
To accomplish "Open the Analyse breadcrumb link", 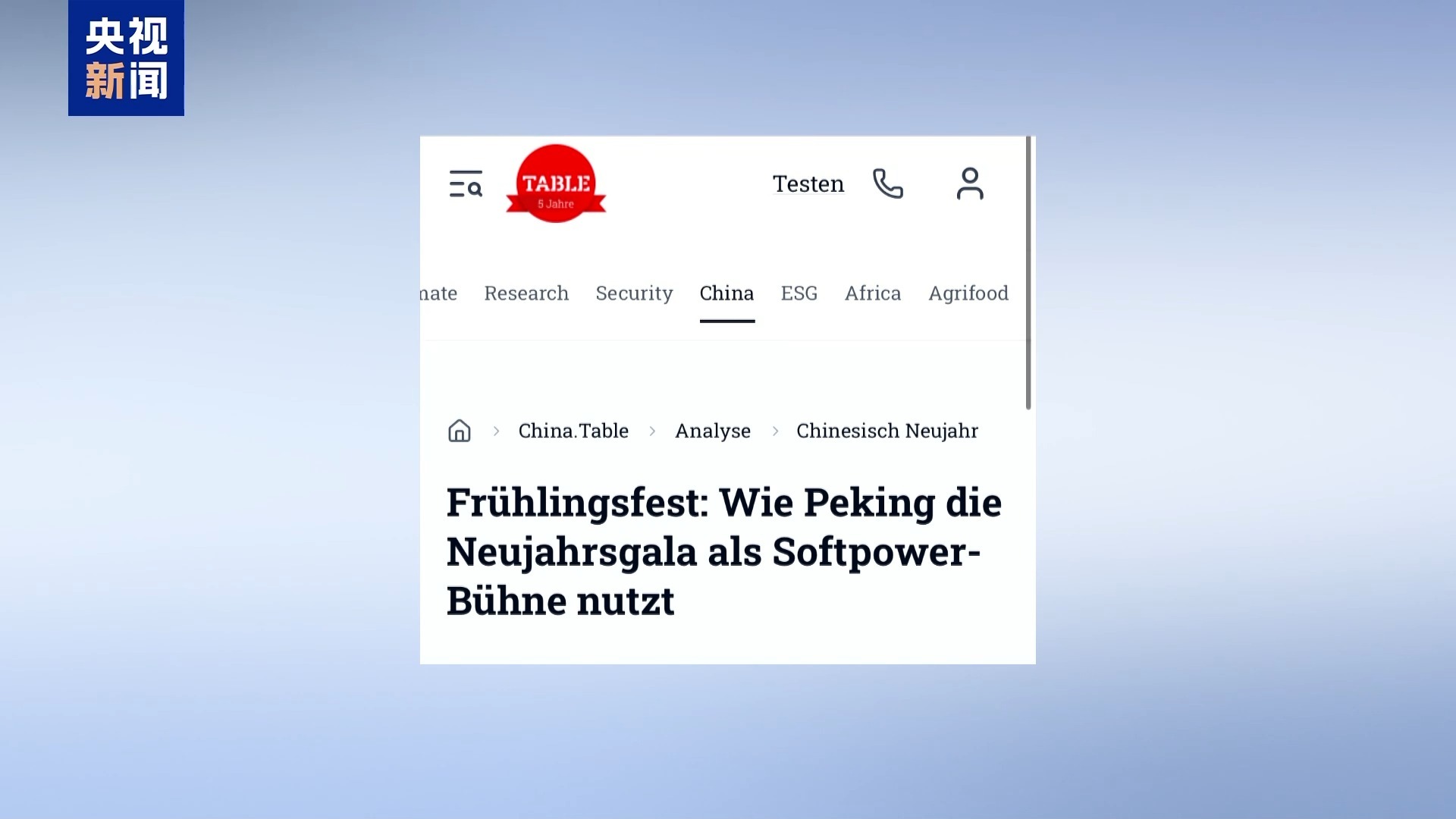I will (x=713, y=431).
